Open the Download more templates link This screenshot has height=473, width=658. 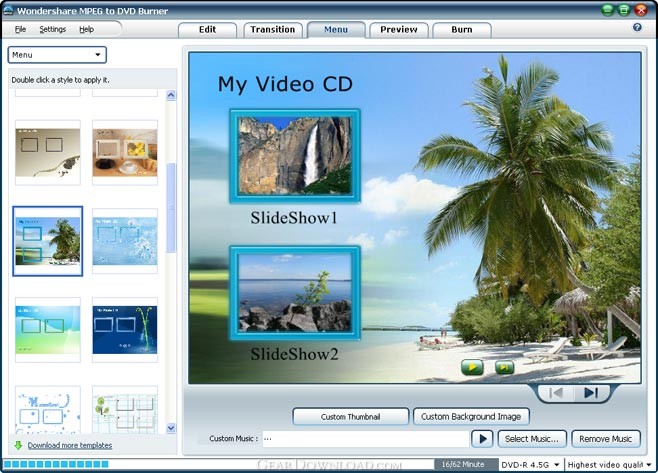(x=70, y=445)
